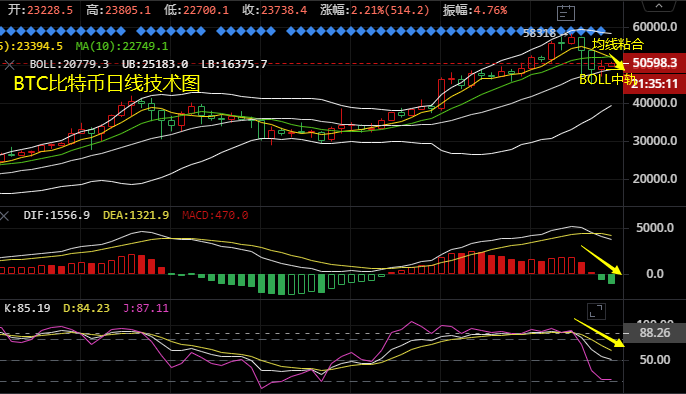
Task: Select the countdown timer 21:35:11
Action: tap(654, 84)
